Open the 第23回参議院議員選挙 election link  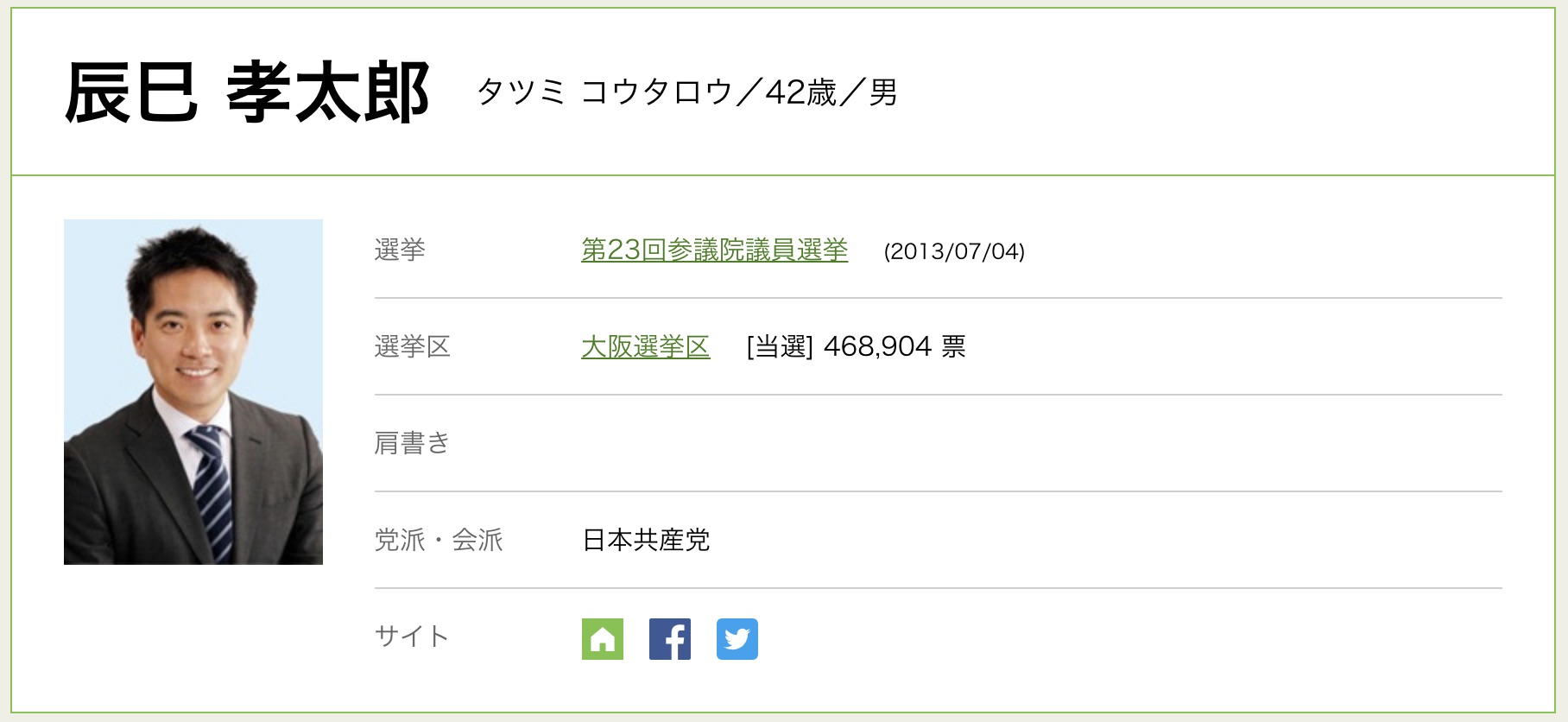[714, 250]
